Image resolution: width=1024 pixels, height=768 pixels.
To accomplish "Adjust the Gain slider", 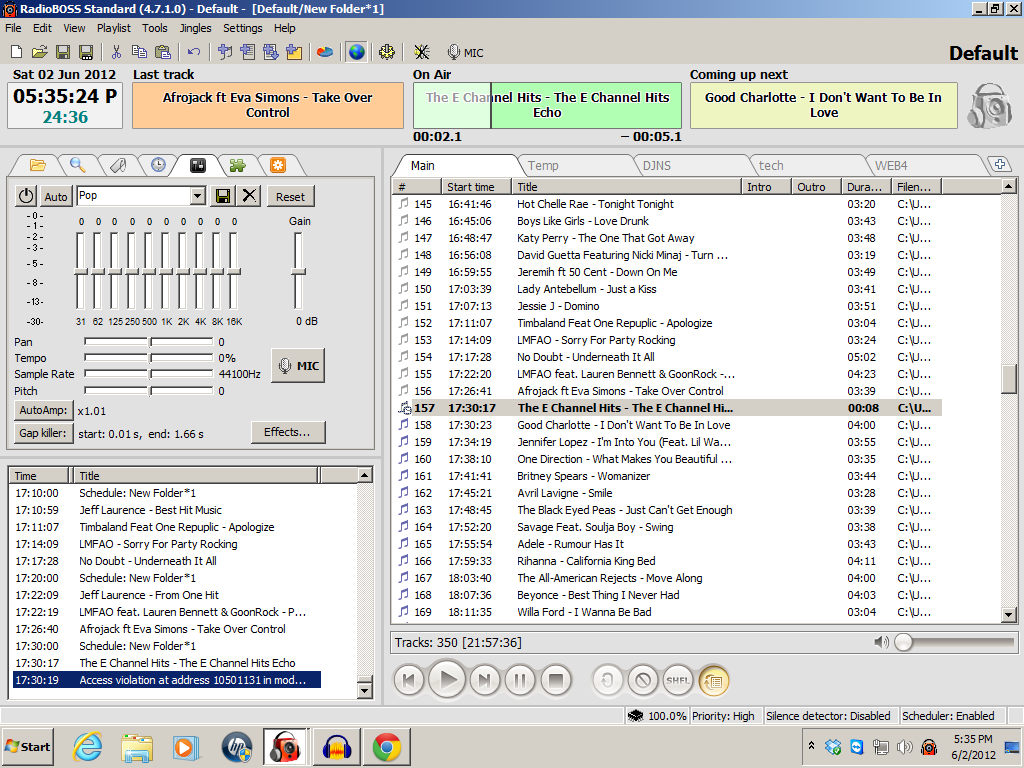I will (298, 271).
